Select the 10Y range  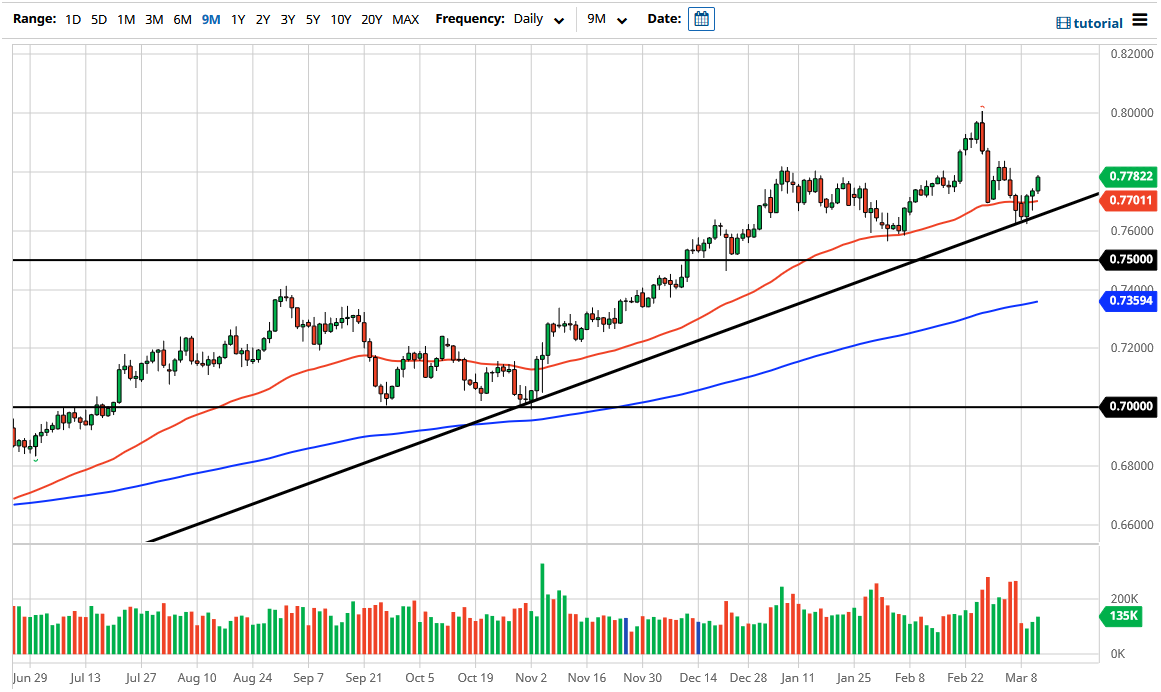tap(340, 18)
